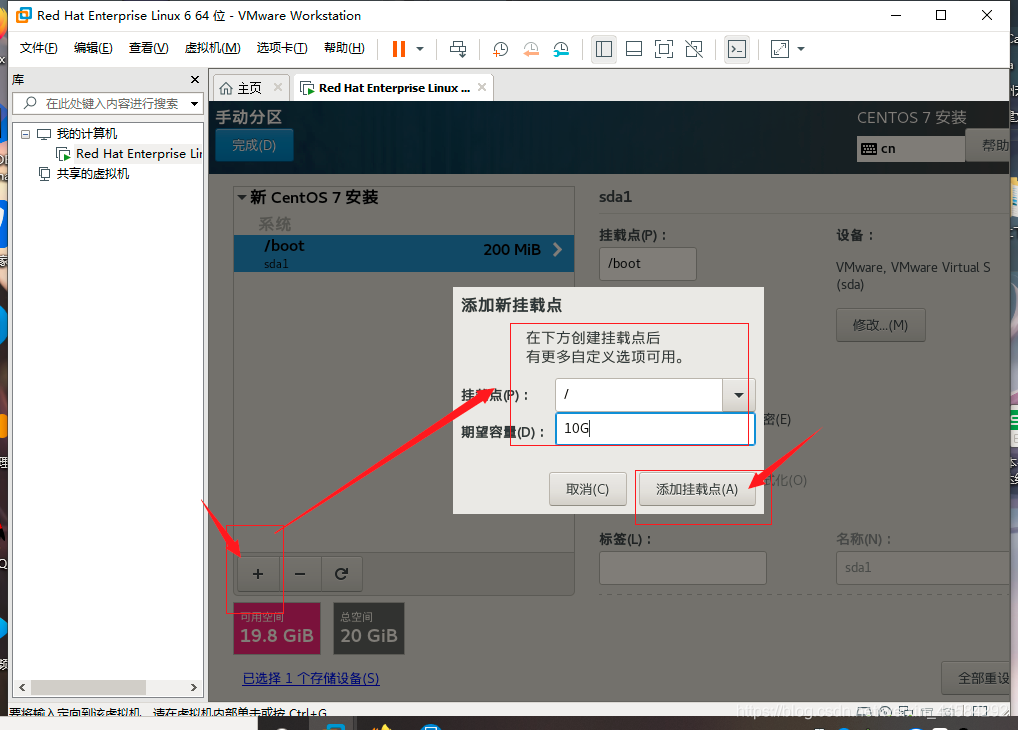Open the 虚拟机(M) menu
This screenshot has height=730, width=1018.
(x=212, y=48)
